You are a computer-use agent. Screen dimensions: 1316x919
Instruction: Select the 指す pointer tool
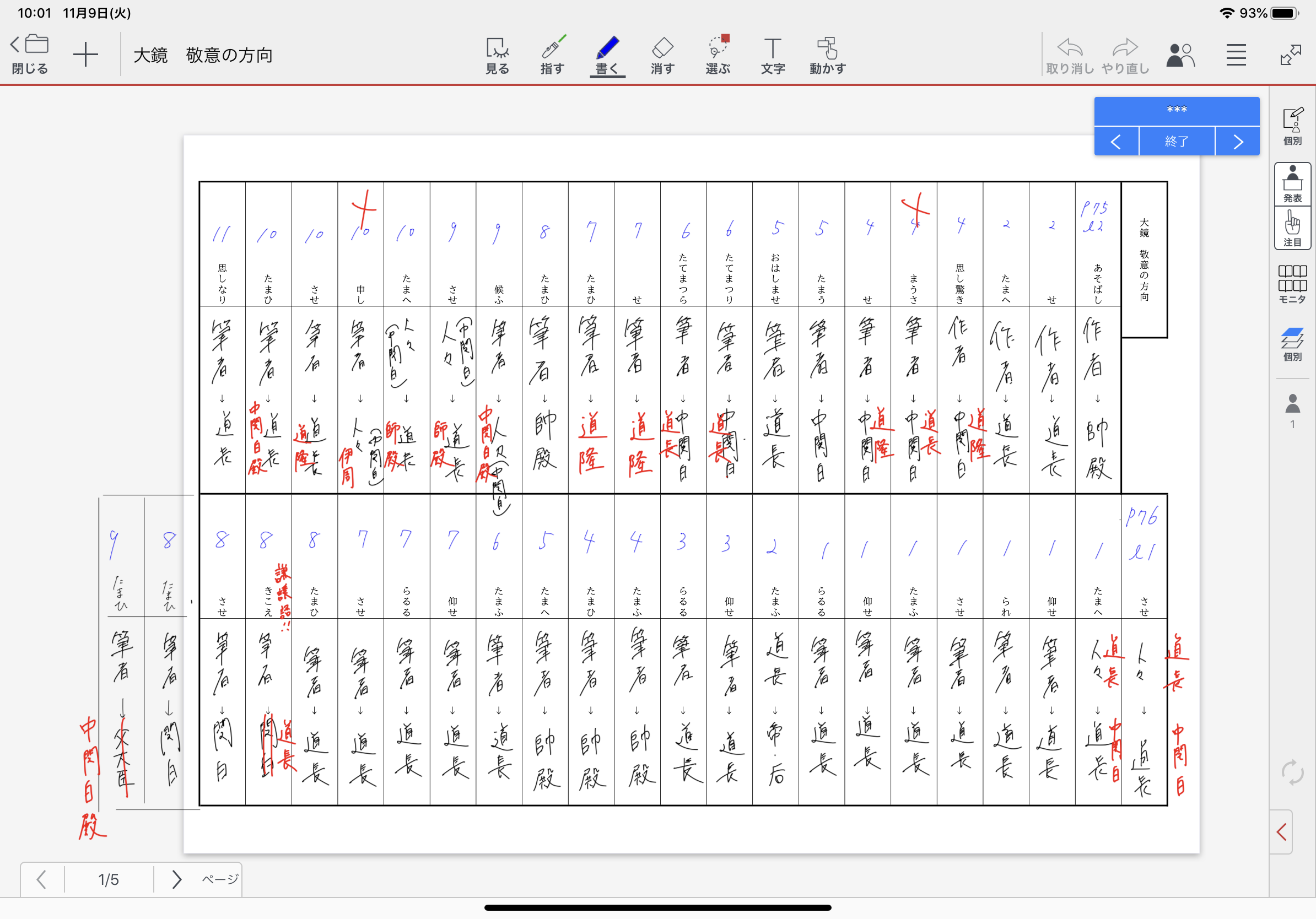click(x=552, y=55)
